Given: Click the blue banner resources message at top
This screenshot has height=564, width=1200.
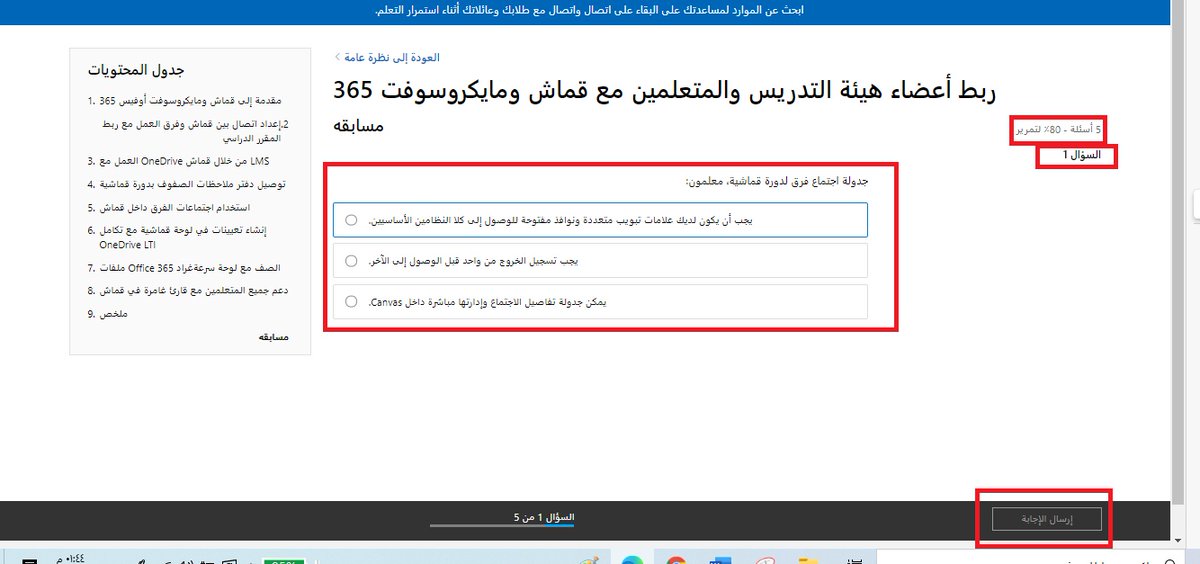Looking at the screenshot, I should pyautogui.click(x=590, y=11).
